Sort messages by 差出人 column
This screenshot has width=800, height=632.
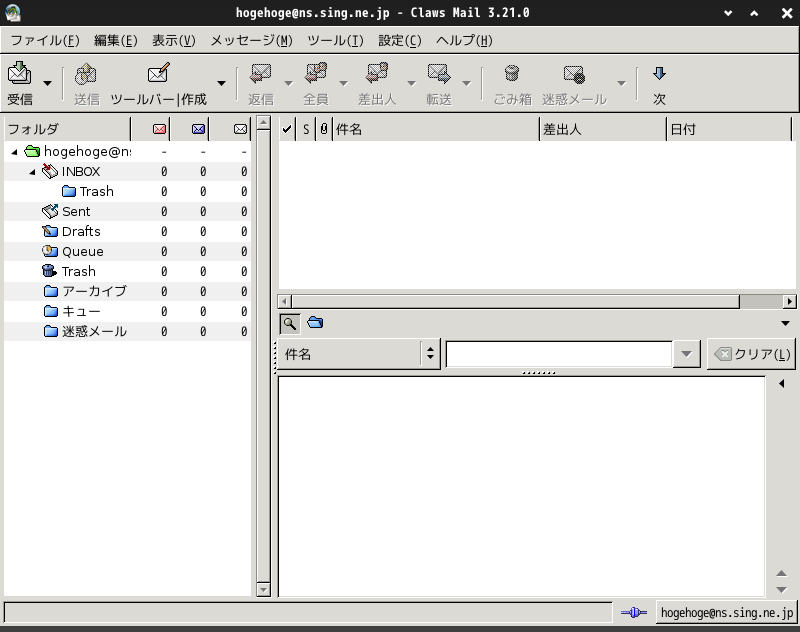(x=603, y=129)
